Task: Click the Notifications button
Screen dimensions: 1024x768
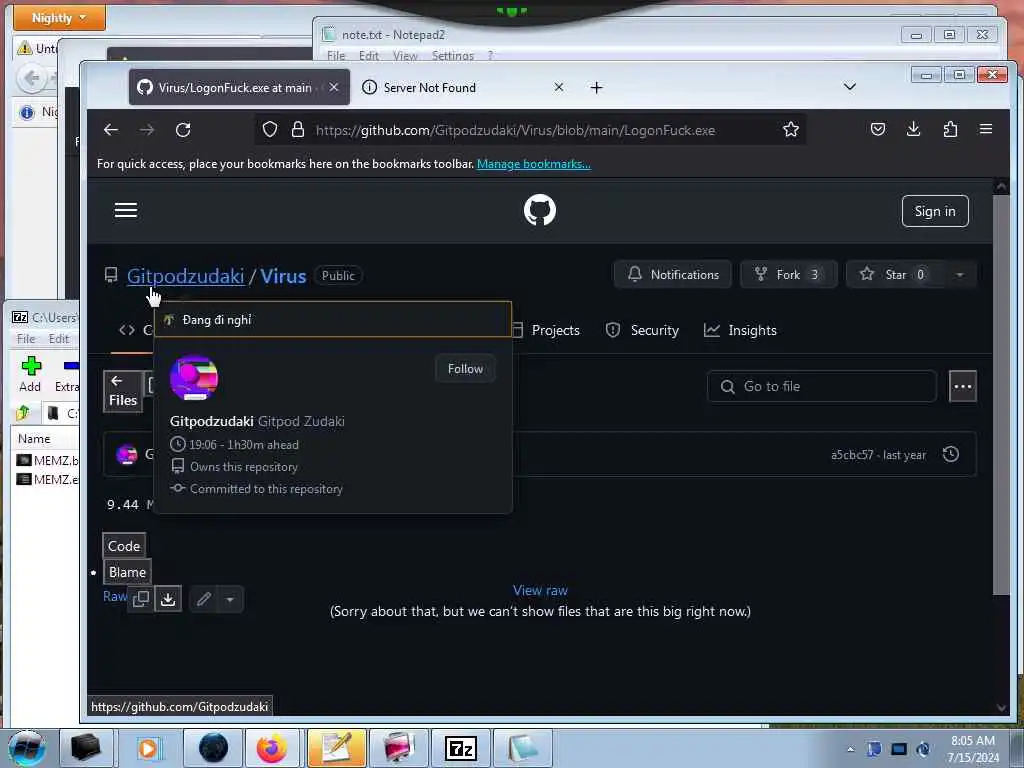Action: tap(673, 274)
